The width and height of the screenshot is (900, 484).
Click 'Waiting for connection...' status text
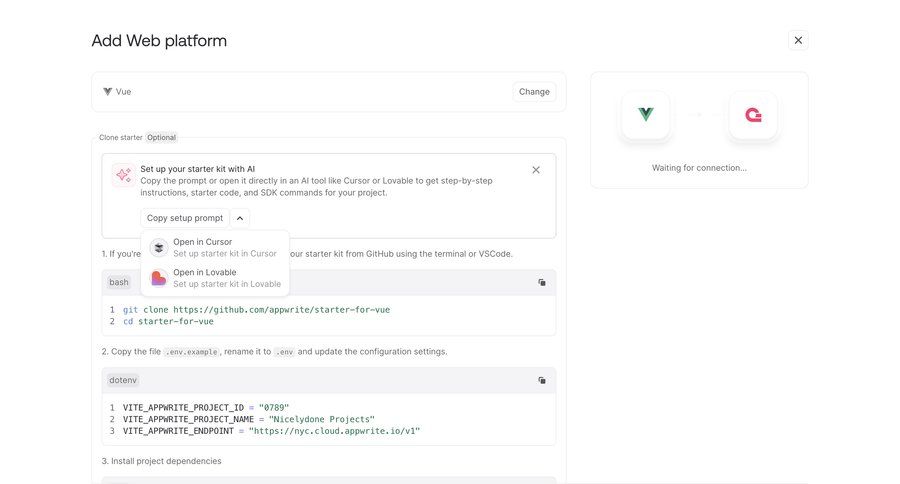point(699,168)
